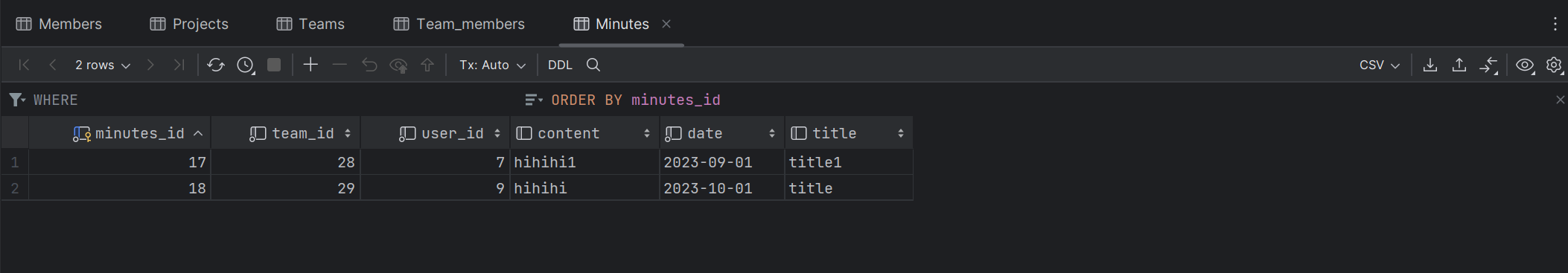1568x273 pixels.
Task: Click the DDL button
Action: (560, 65)
